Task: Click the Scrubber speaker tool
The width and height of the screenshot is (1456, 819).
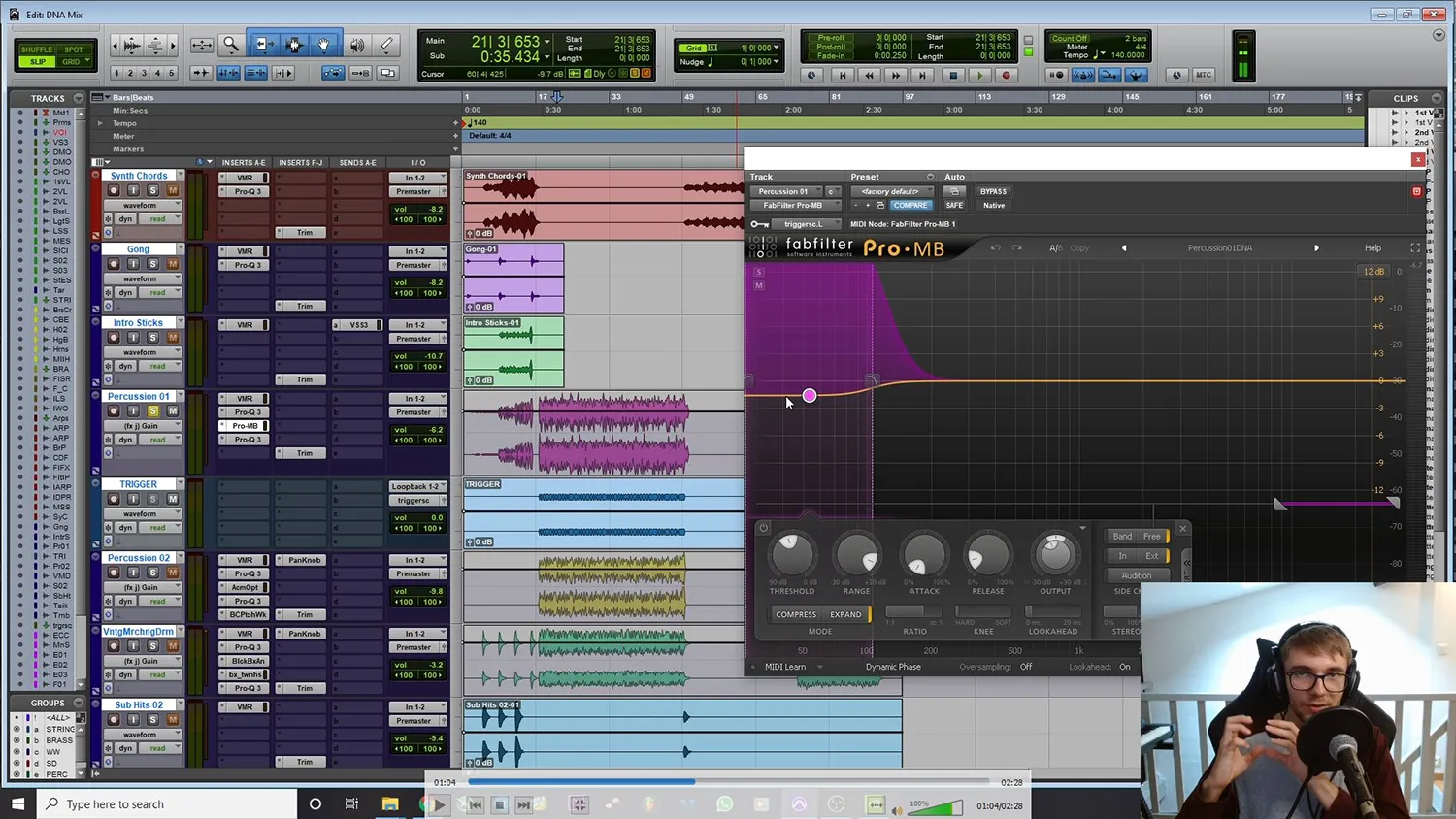Action: coord(355,44)
